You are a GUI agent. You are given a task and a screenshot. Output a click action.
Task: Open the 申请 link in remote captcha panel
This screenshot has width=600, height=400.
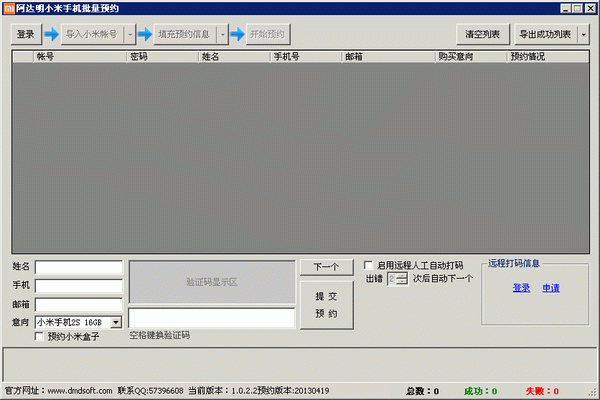pyautogui.click(x=551, y=288)
